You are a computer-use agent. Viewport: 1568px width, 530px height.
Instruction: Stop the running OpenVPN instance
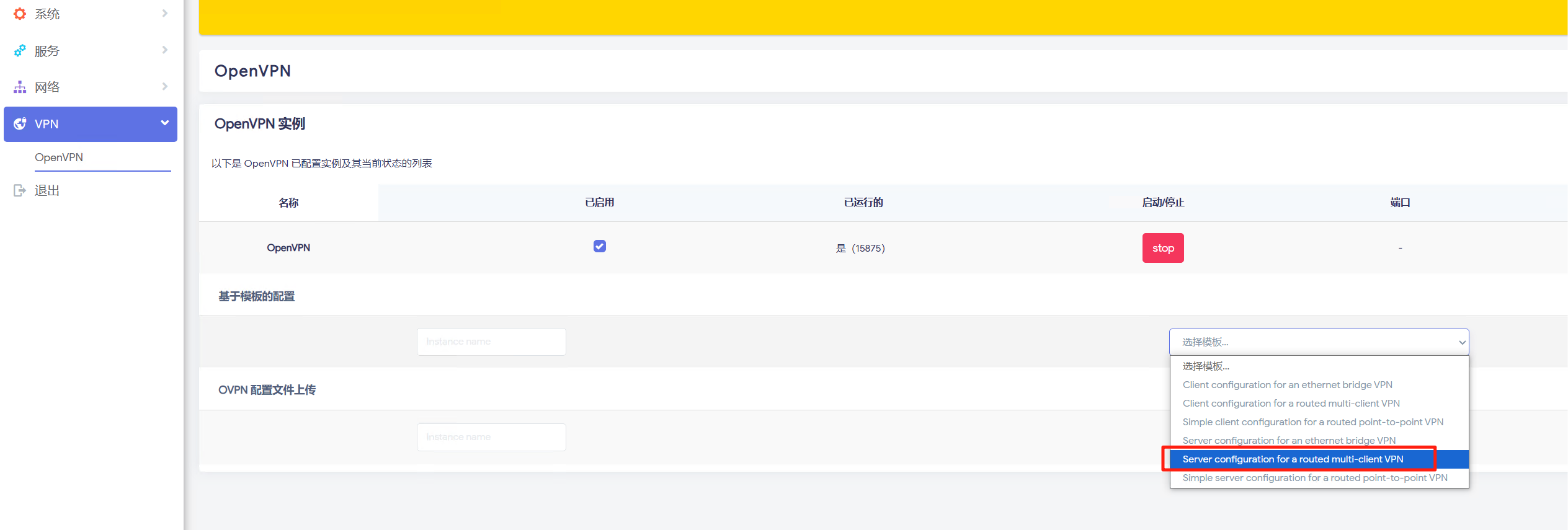(x=1163, y=248)
